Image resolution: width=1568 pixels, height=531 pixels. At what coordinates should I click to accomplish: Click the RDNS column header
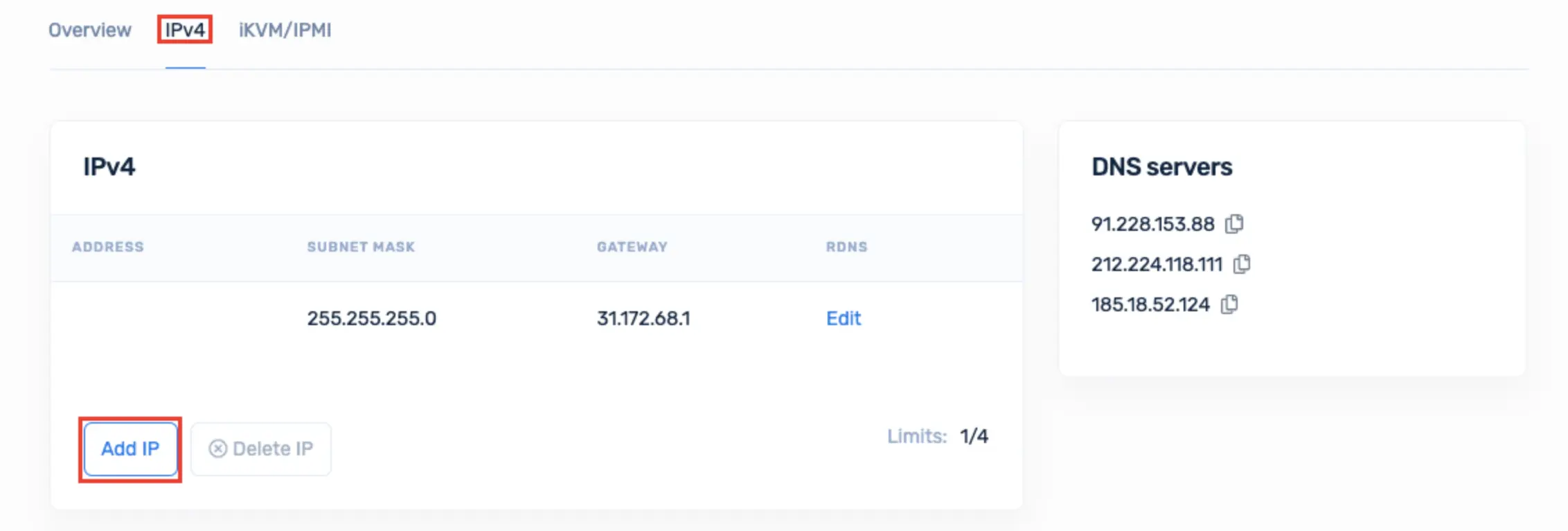tap(846, 247)
